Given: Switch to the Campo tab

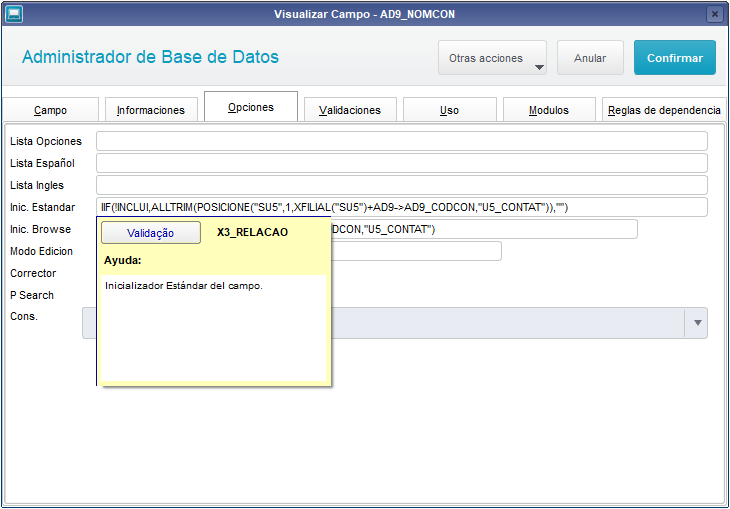Looking at the screenshot, I should coord(50,110).
